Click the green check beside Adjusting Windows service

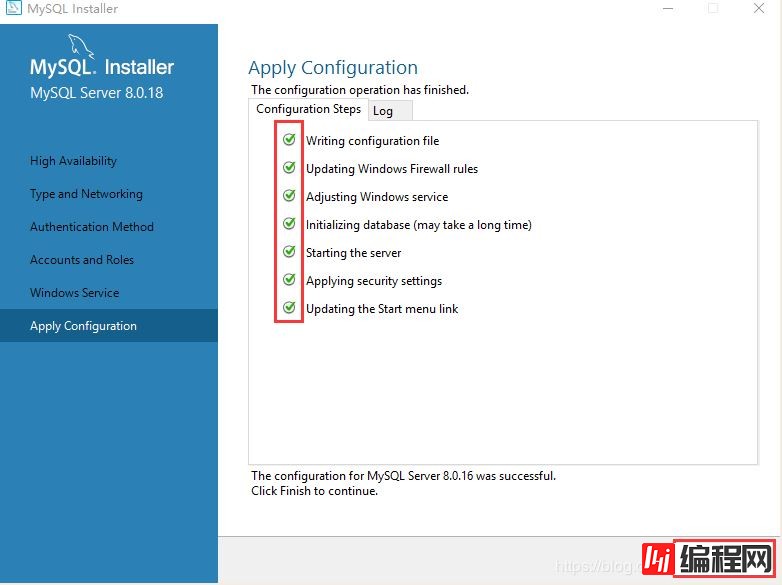tap(289, 195)
